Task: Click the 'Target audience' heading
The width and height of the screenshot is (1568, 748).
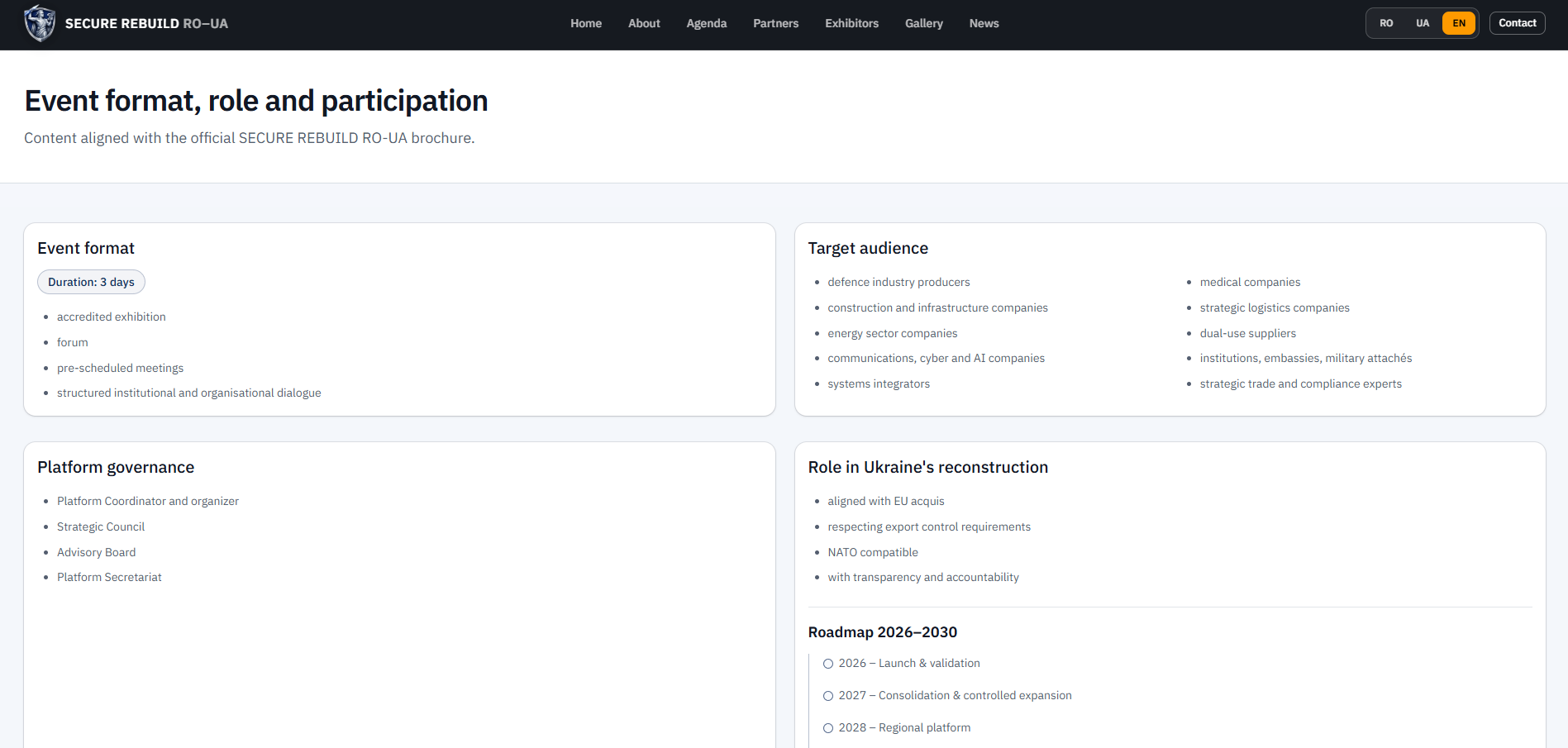Action: [868, 248]
